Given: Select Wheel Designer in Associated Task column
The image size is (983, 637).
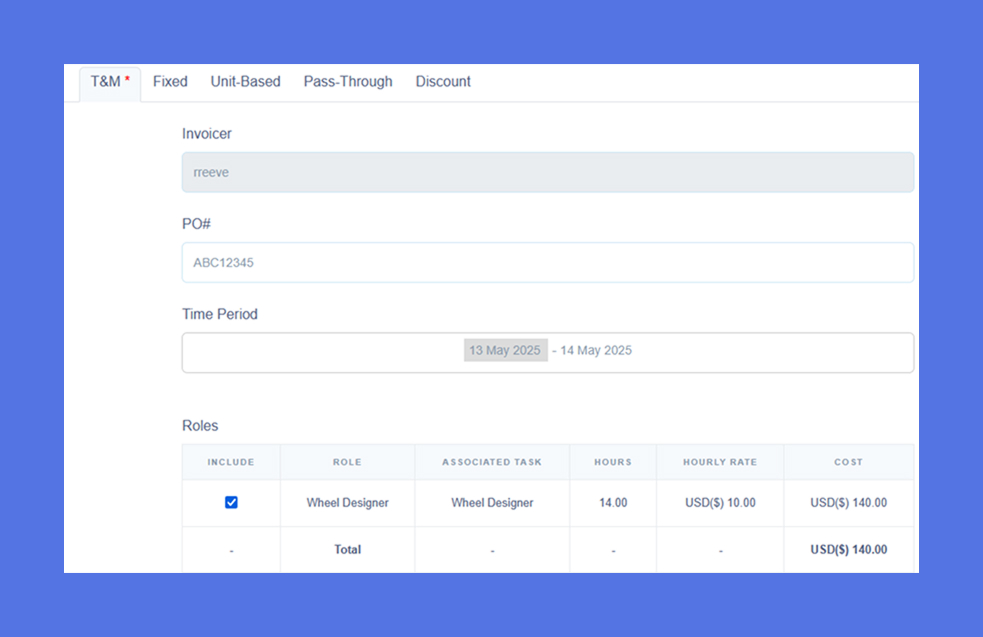Looking at the screenshot, I should pos(492,503).
